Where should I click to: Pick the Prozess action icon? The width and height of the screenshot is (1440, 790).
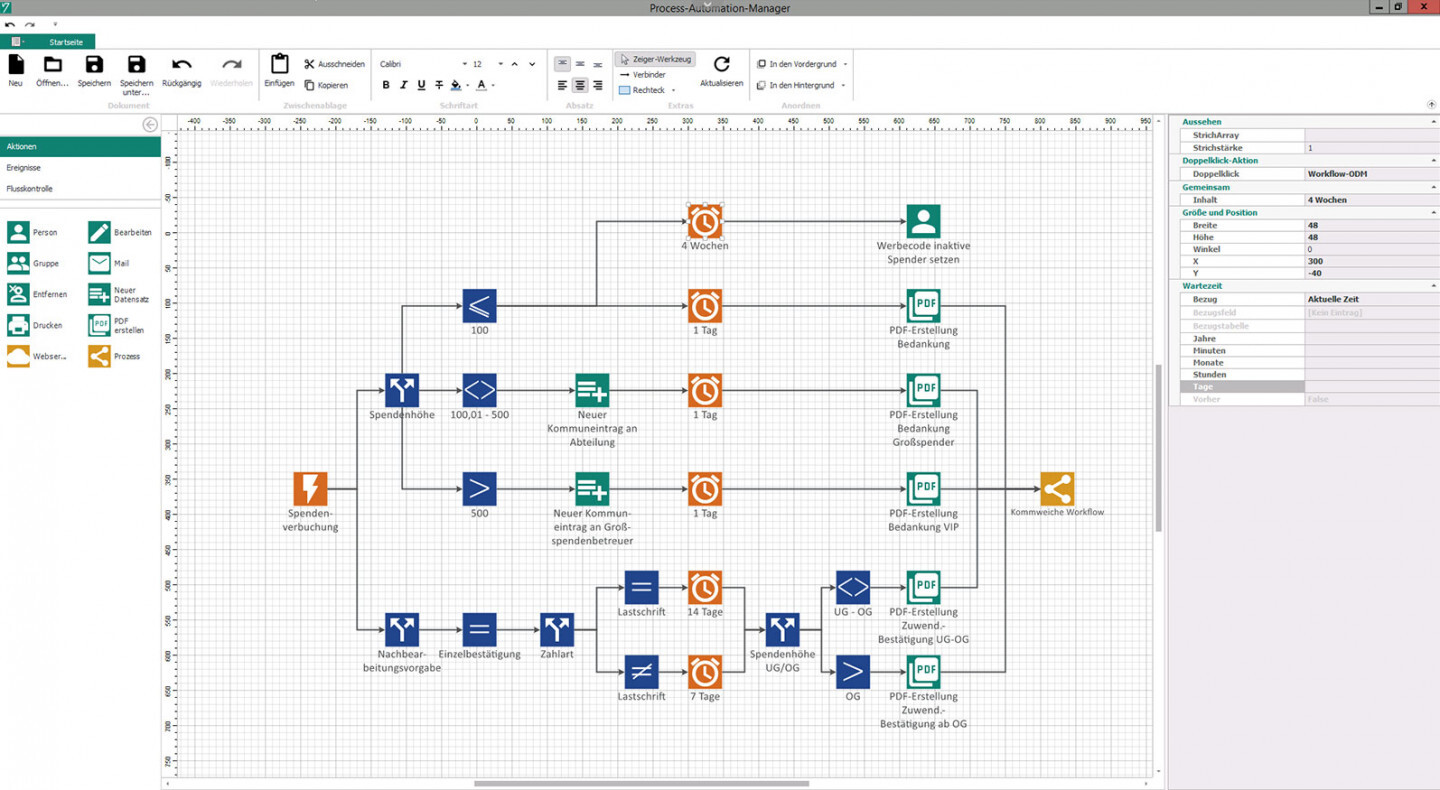[x=99, y=357]
